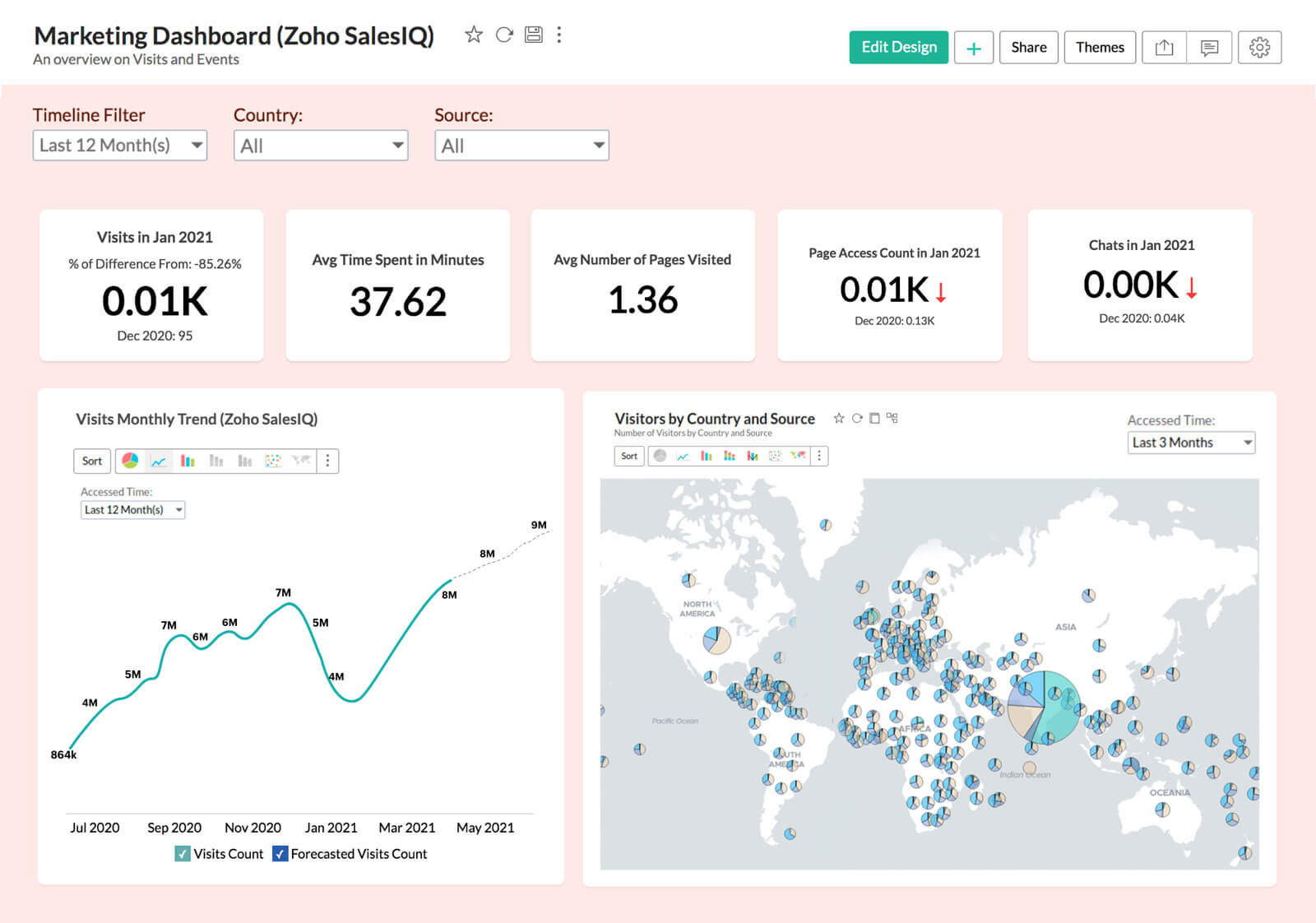Screen dimensions: 1316x923
Task: Click the pie marker on North America label
Action: click(716, 640)
